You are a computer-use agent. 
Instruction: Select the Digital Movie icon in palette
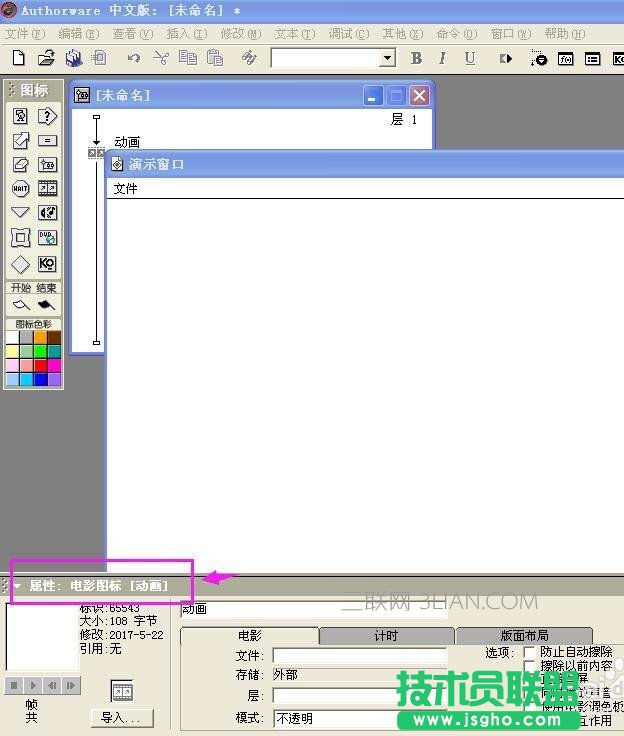[47, 189]
